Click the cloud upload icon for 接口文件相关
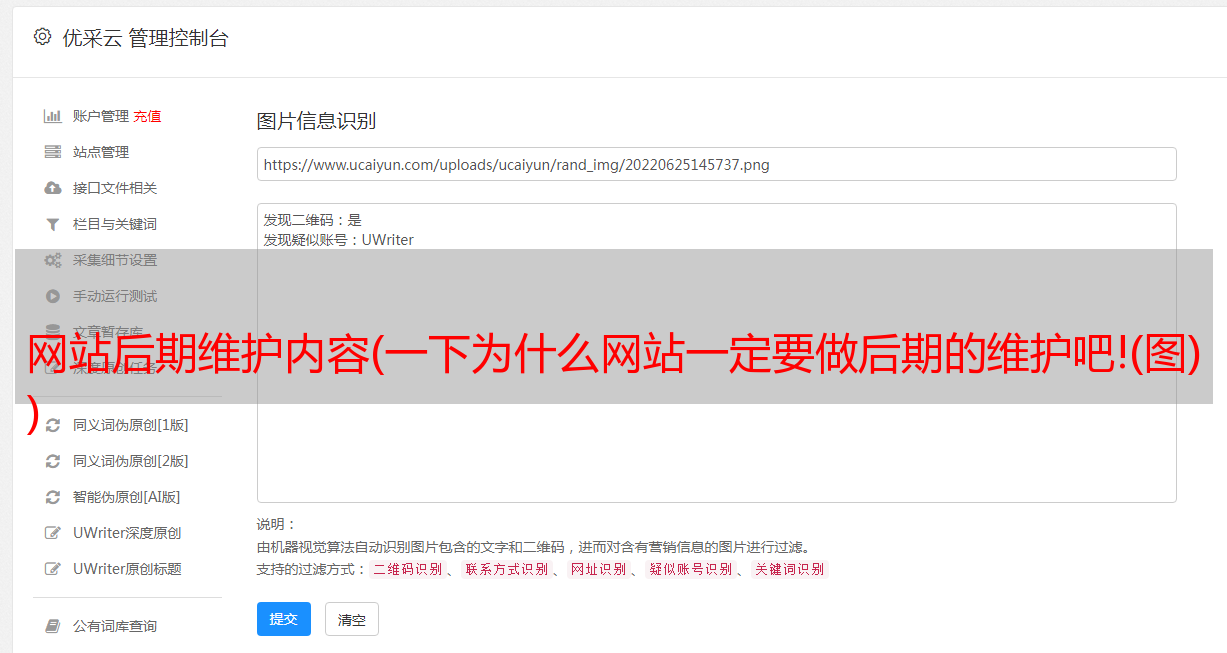Screen dimensions: 1227x653 coord(53,188)
